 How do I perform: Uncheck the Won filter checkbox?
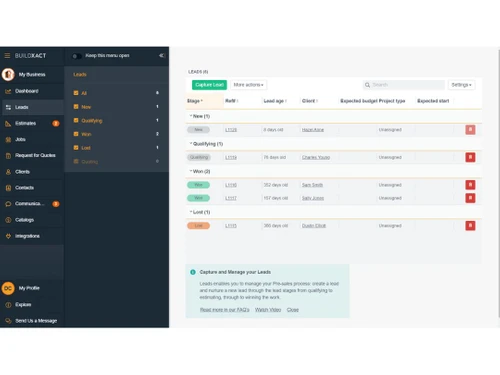(x=76, y=134)
